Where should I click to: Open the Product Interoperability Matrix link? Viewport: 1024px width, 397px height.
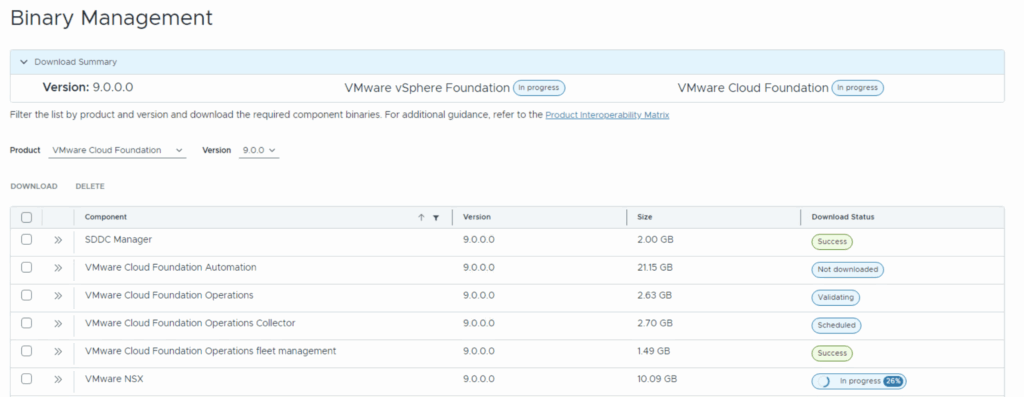[x=607, y=115]
